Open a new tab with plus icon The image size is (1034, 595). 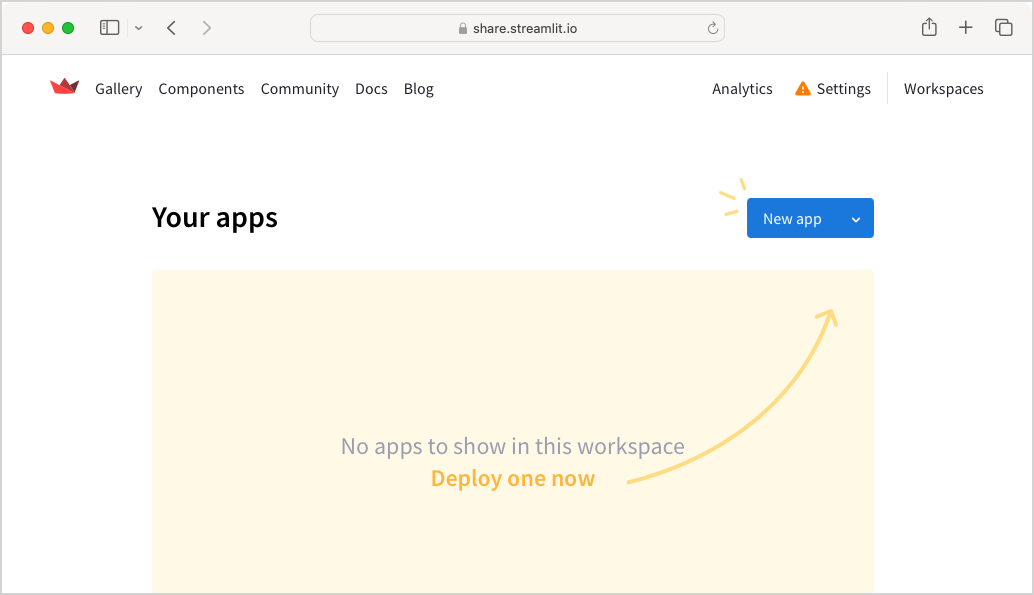(965, 27)
